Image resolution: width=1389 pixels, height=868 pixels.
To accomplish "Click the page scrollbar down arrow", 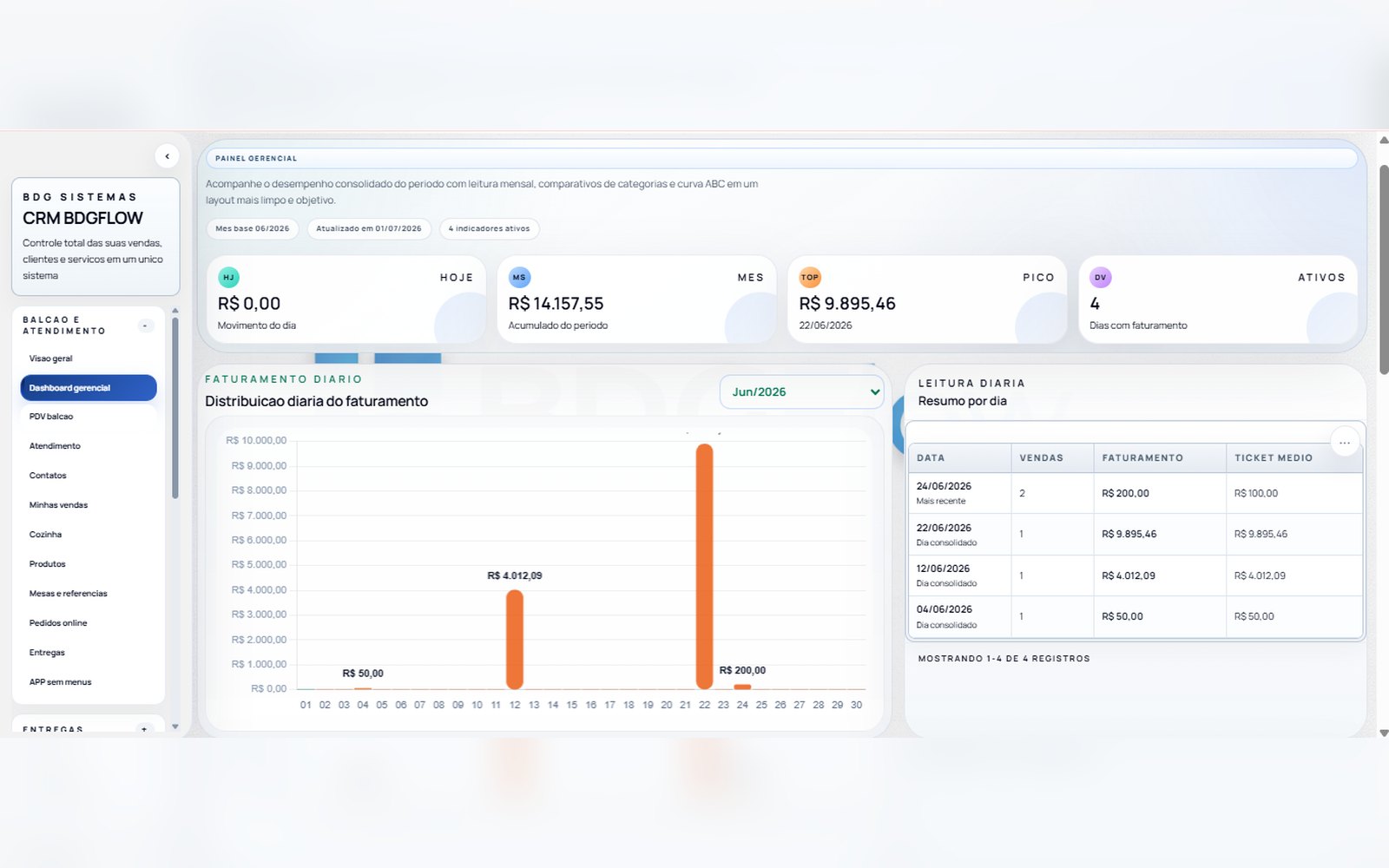I will (x=1384, y=733).
